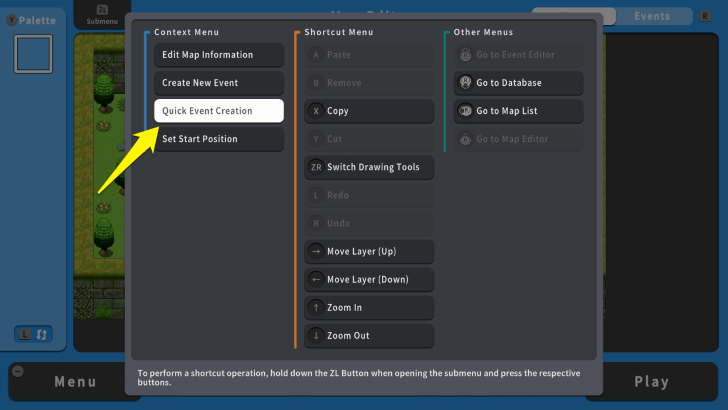
Task: Click the R icon beside Undo
Action: coord(316,223)
